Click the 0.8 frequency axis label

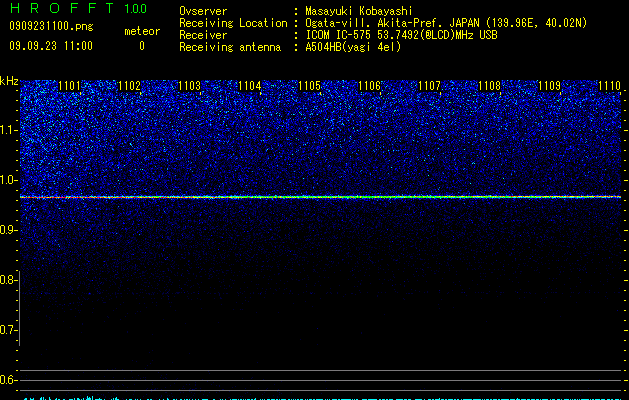(x=9, y=280)
